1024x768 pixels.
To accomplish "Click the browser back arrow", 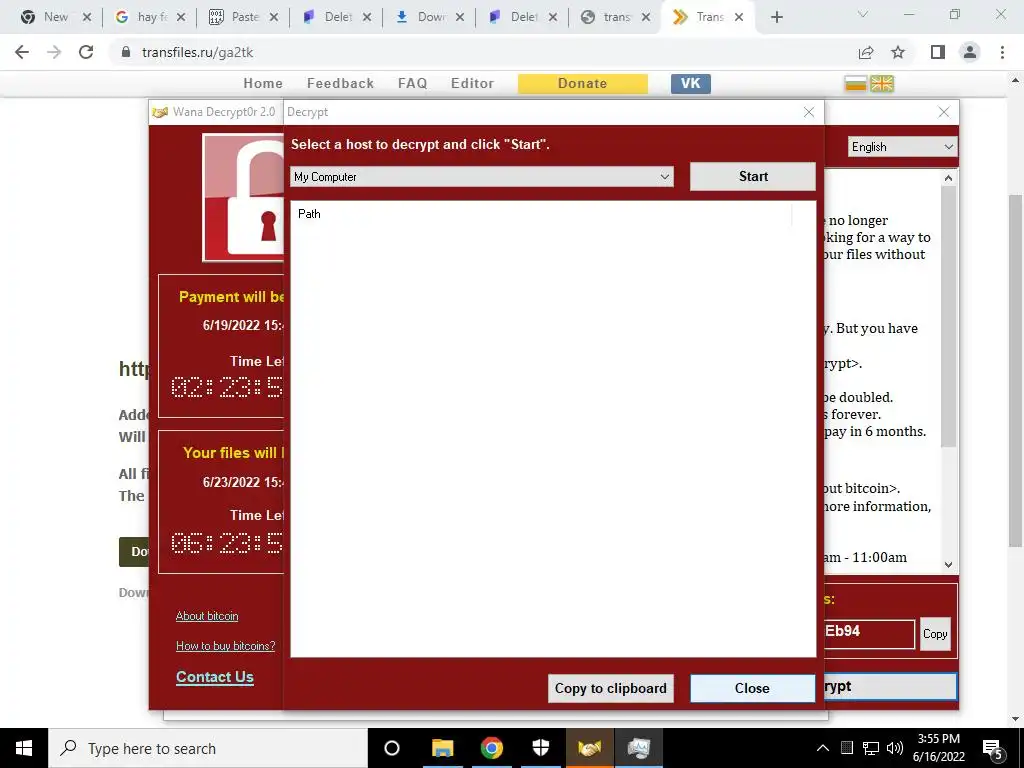I will coord(22,52).
